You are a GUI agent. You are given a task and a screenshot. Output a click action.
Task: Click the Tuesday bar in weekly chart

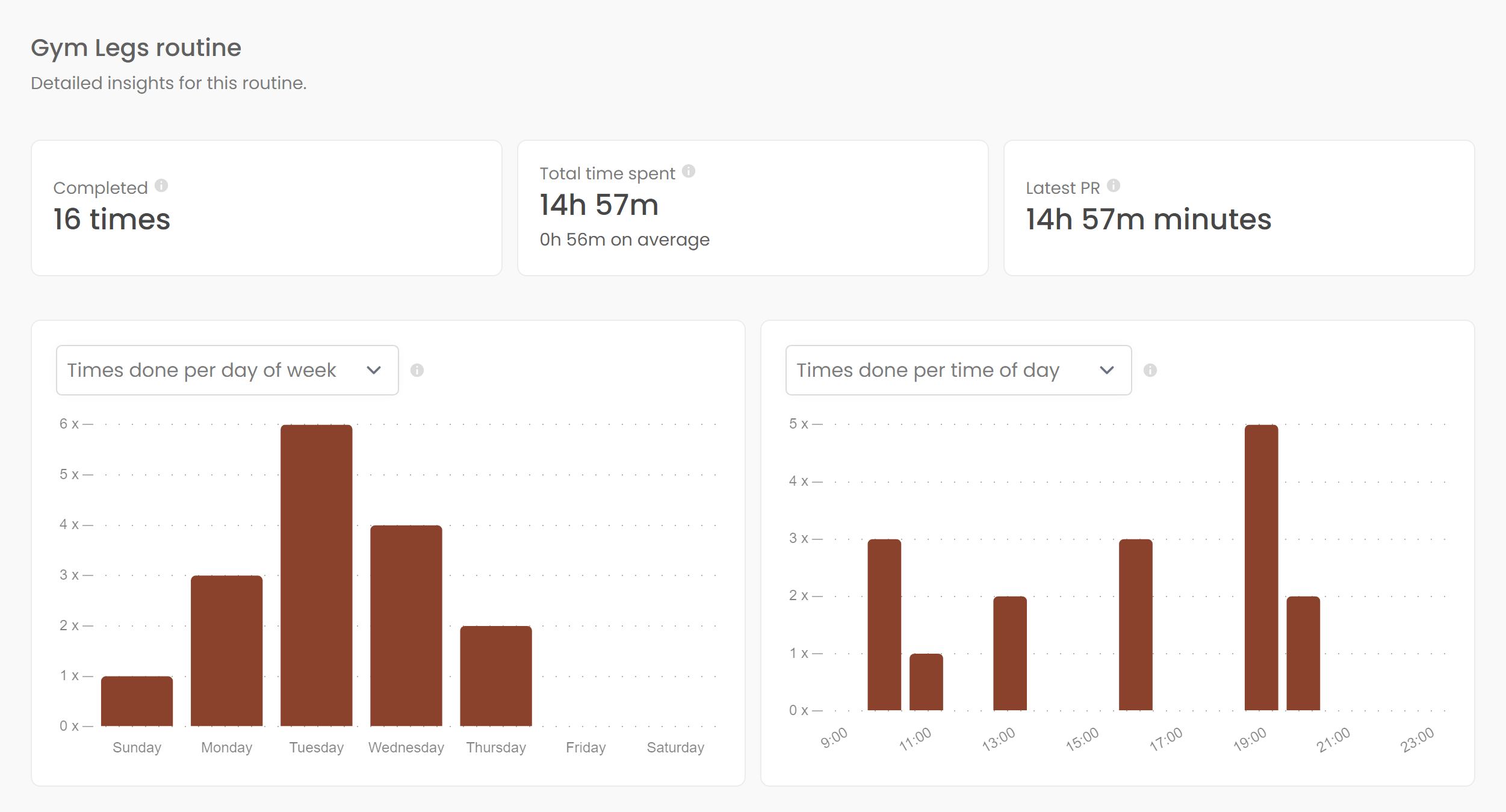pyautogui.click(x=316, y=575)
